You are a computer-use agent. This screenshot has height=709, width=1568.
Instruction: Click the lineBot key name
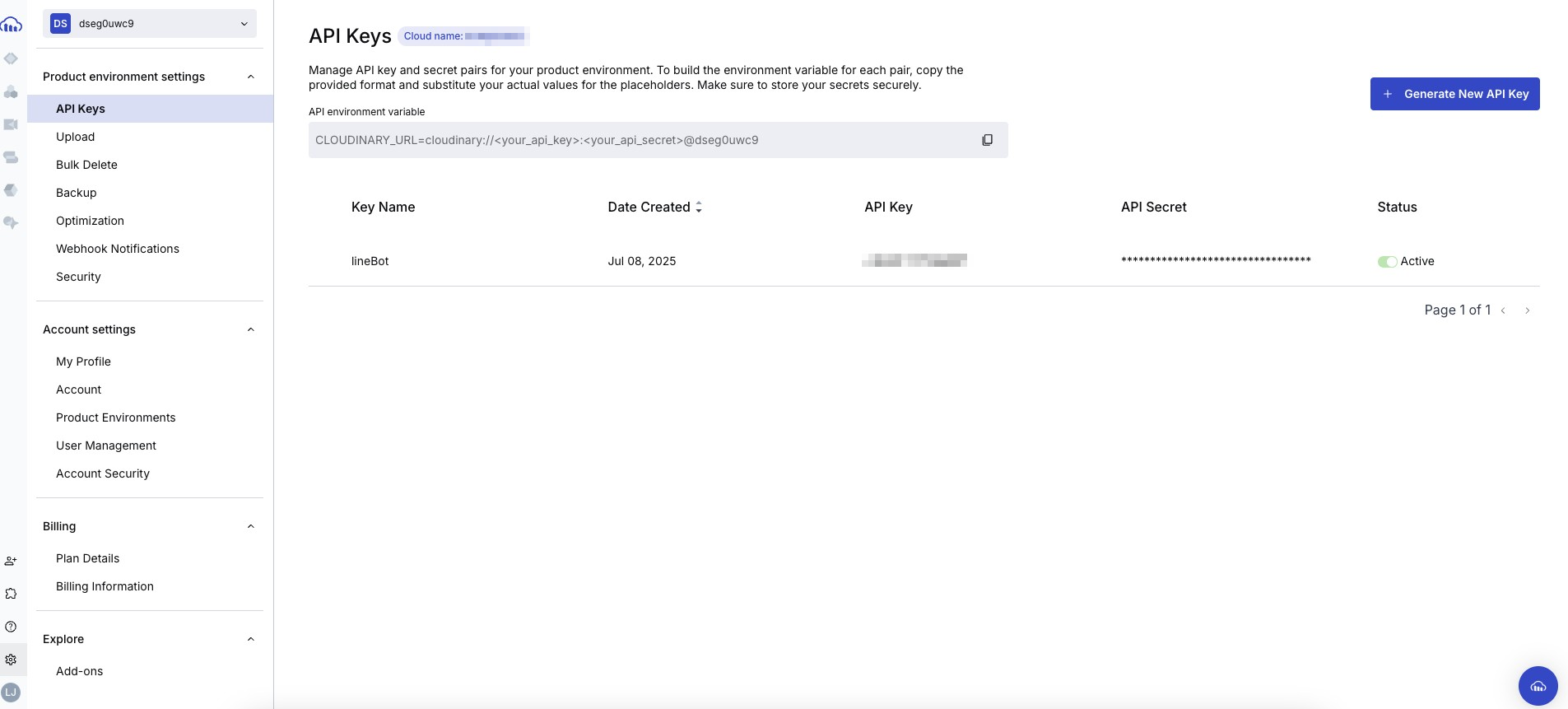click(x=370, y=261)
